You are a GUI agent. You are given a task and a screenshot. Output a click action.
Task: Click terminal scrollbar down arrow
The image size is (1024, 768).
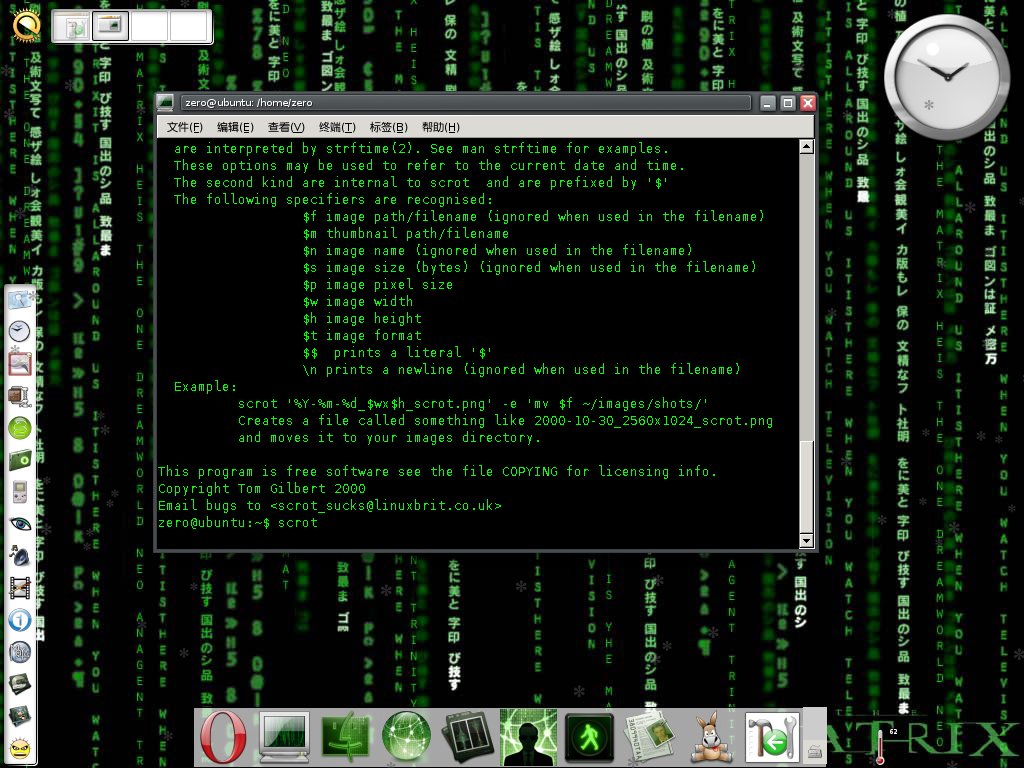(807, 540)
